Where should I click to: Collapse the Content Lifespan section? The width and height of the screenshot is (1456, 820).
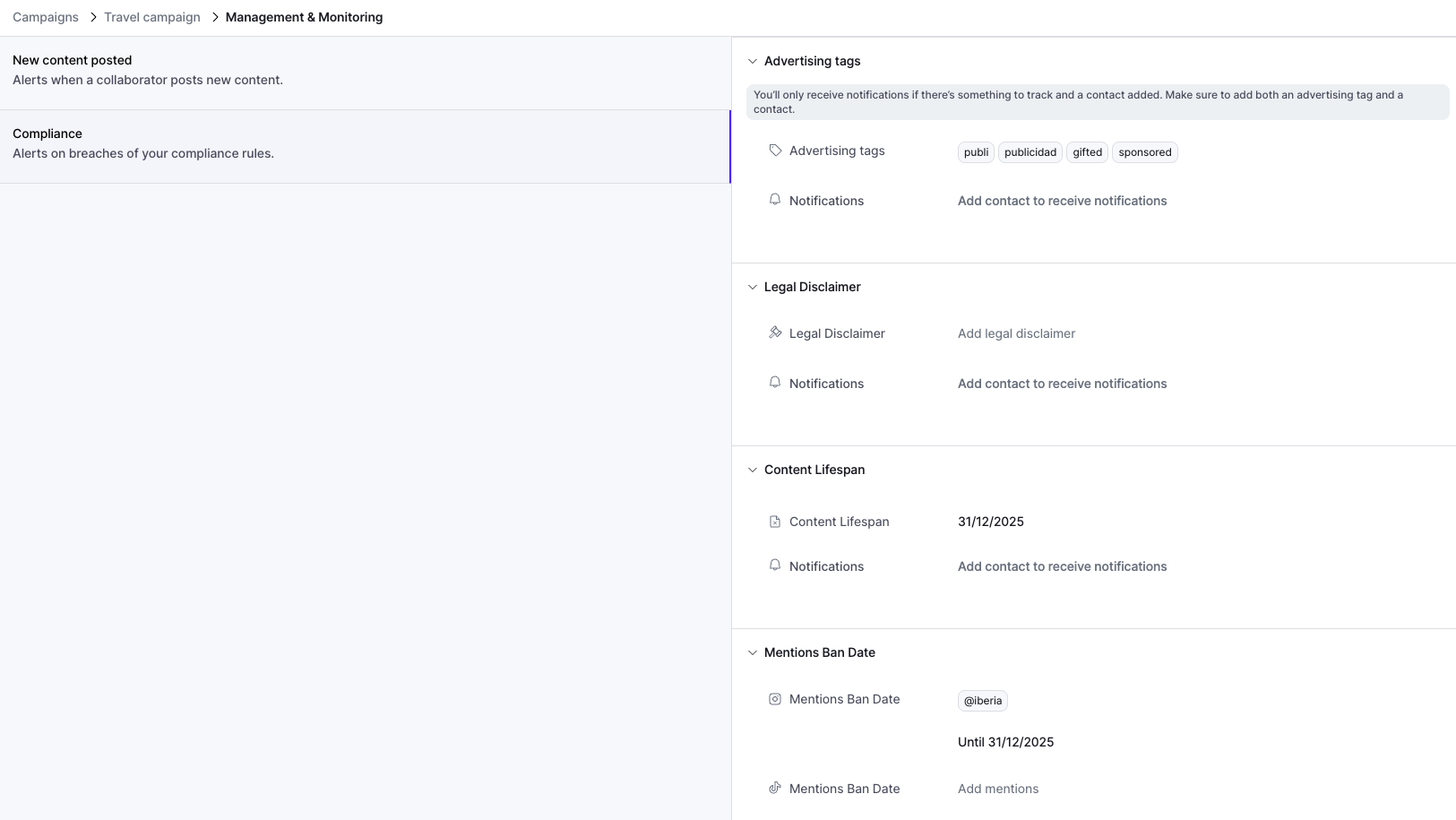point(753,470)
